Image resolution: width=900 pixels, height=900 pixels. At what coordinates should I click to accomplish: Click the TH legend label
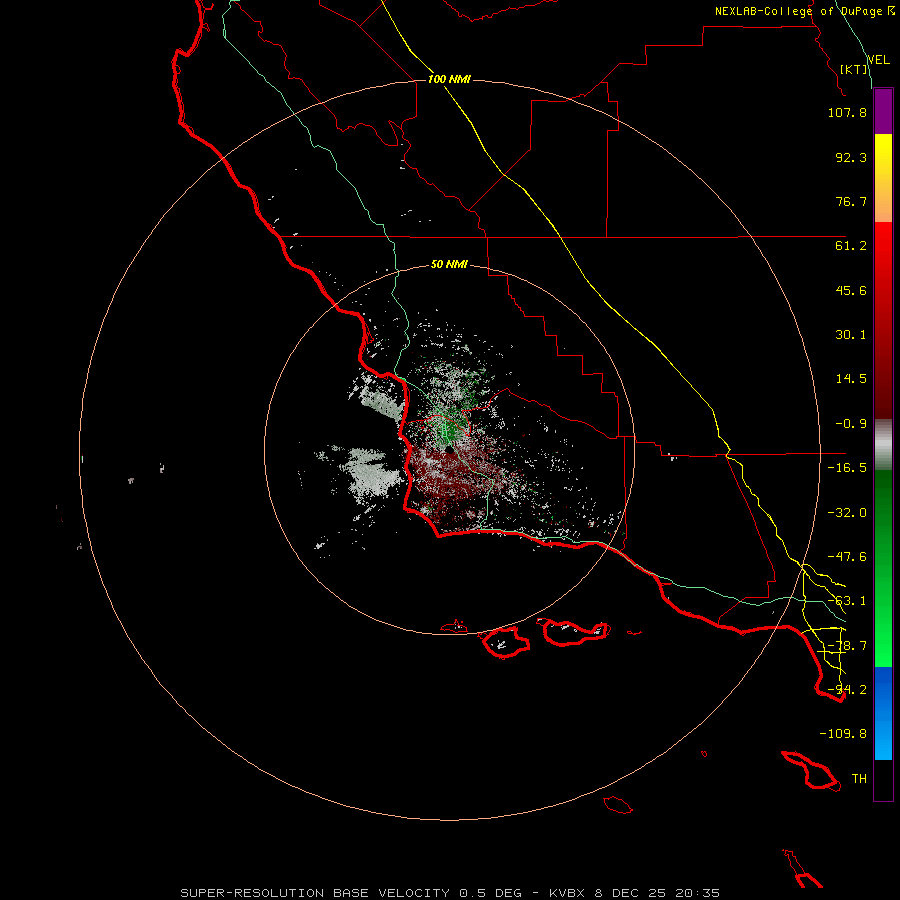pyautogui.click(x=859, y=779)
